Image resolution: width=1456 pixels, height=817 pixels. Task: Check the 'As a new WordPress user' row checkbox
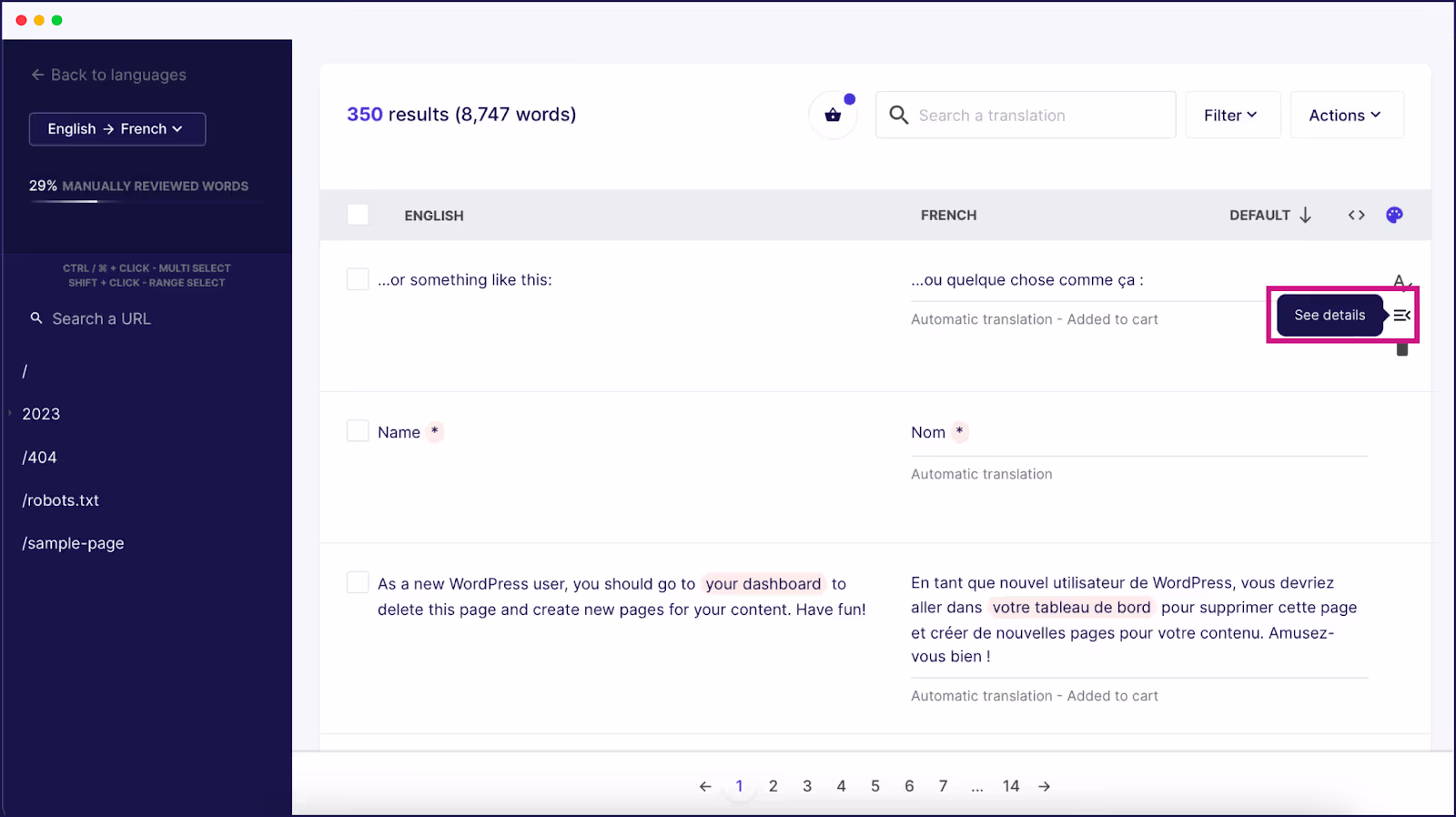tap(358, 582)
